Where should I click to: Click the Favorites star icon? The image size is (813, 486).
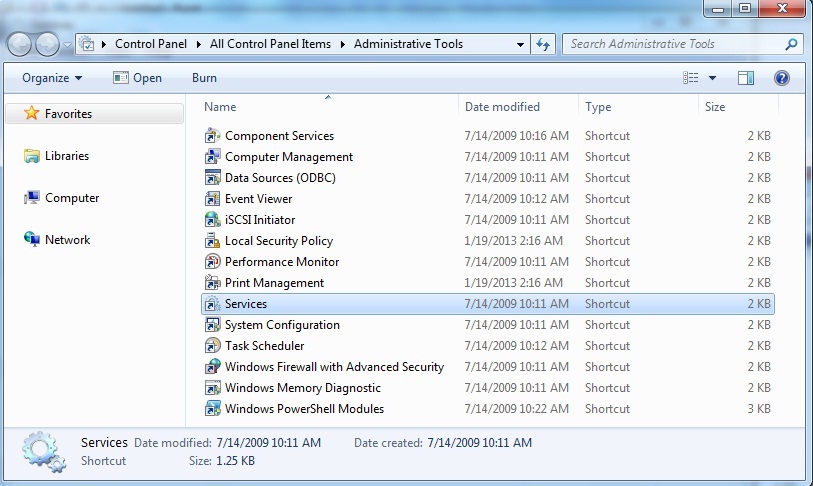pos(32,113)
